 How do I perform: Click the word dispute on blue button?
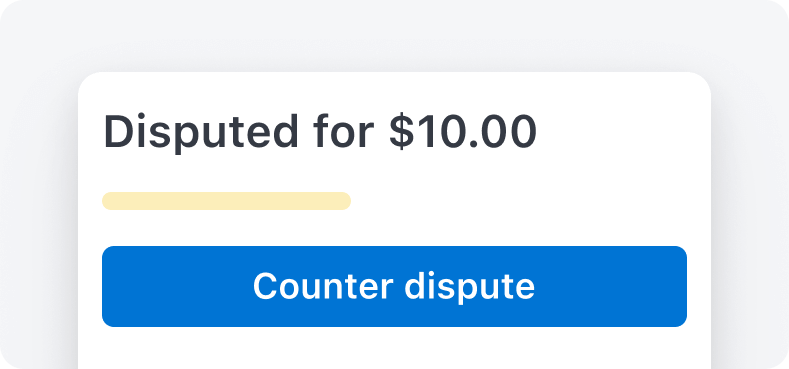470,287
